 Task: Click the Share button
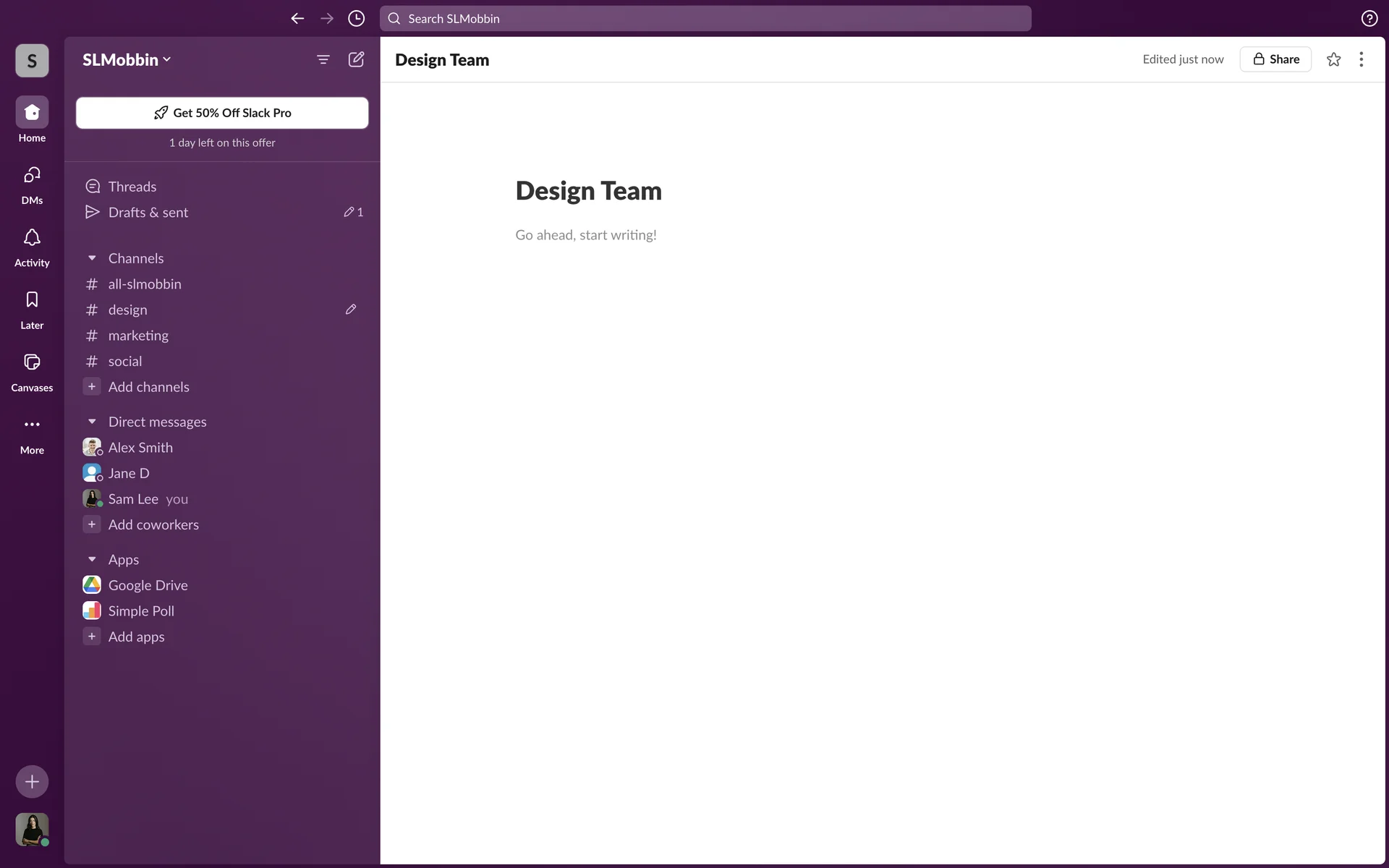(1275, 59)
